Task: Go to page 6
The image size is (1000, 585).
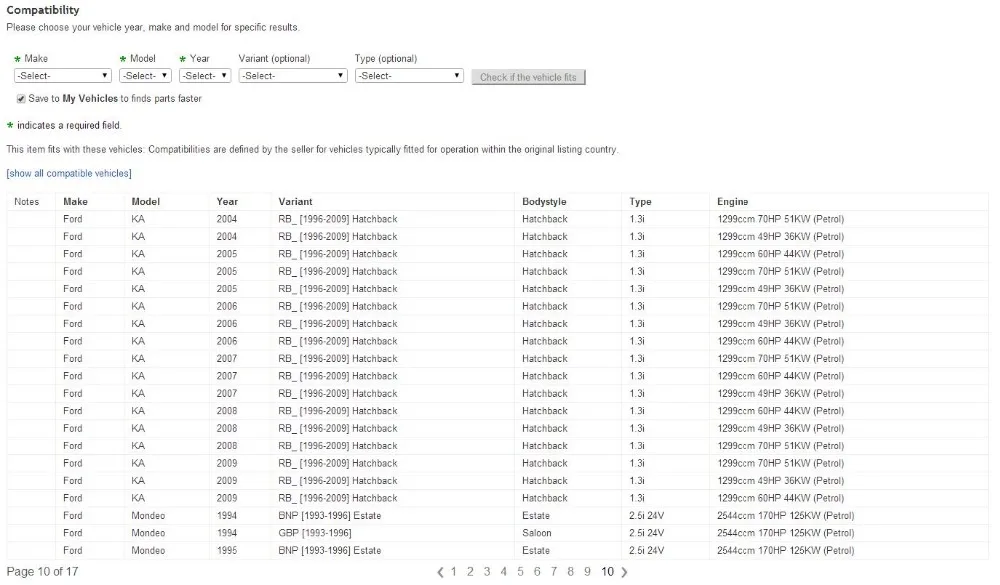Action: coord(537,572)
